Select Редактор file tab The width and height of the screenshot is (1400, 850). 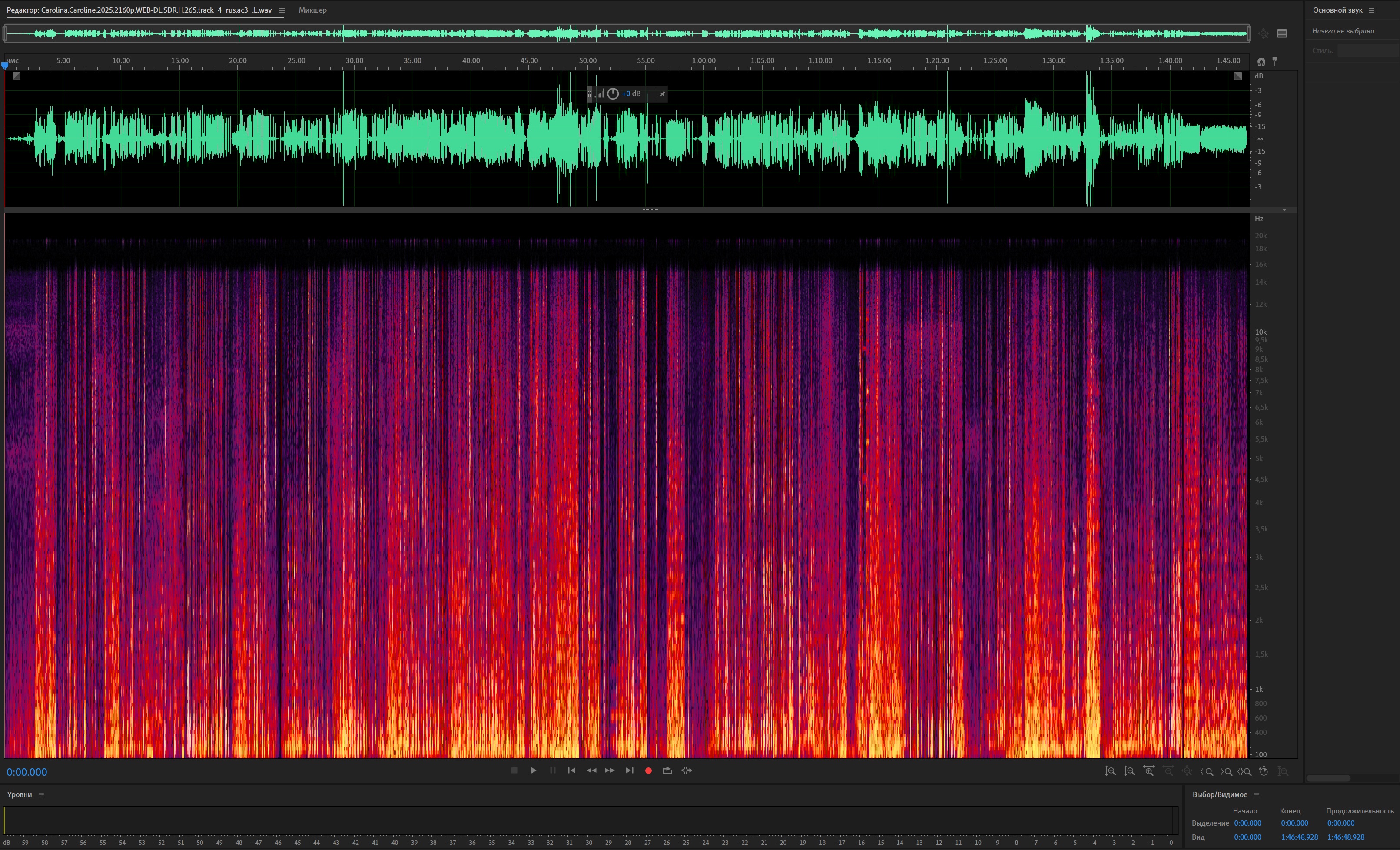tap(139, 10)
